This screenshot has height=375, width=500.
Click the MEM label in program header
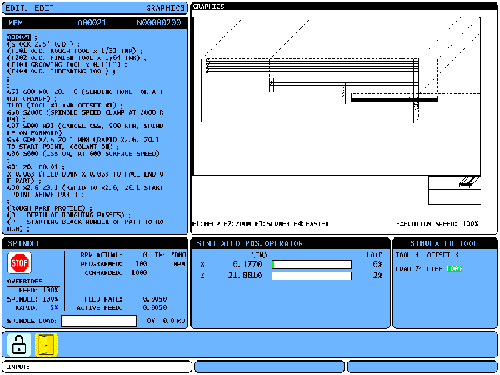tap(15, 22)
